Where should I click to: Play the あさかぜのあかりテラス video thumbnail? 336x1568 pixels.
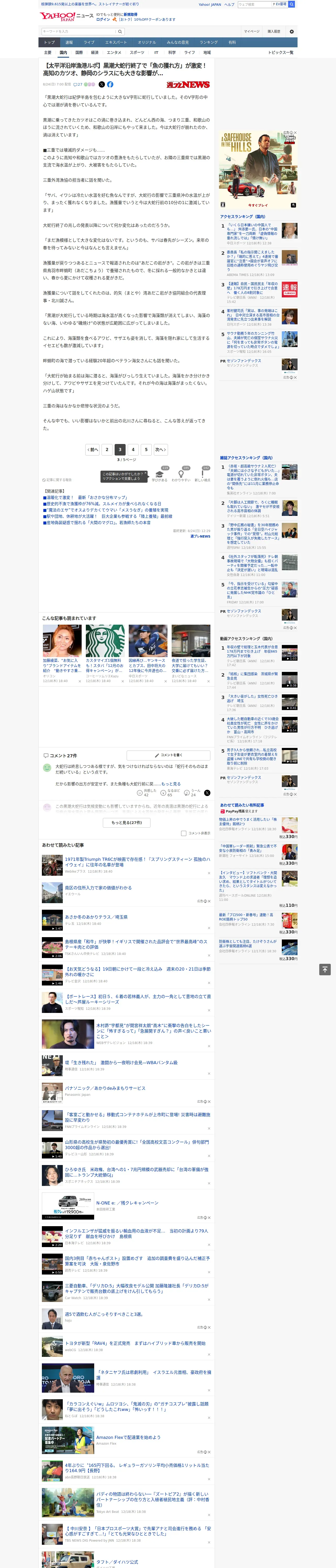pos(52,920)
